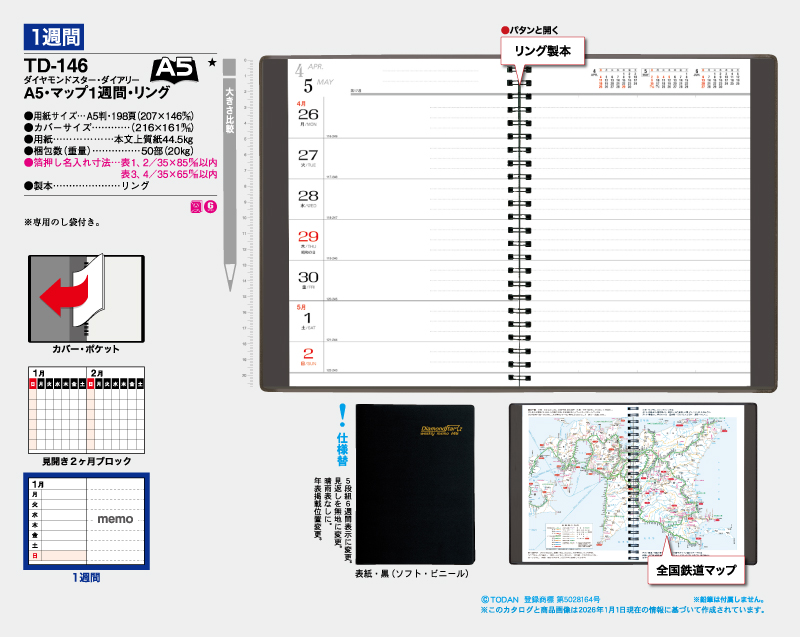
Task: Open the black soft vinyl cover image
Action: [415, 485]
